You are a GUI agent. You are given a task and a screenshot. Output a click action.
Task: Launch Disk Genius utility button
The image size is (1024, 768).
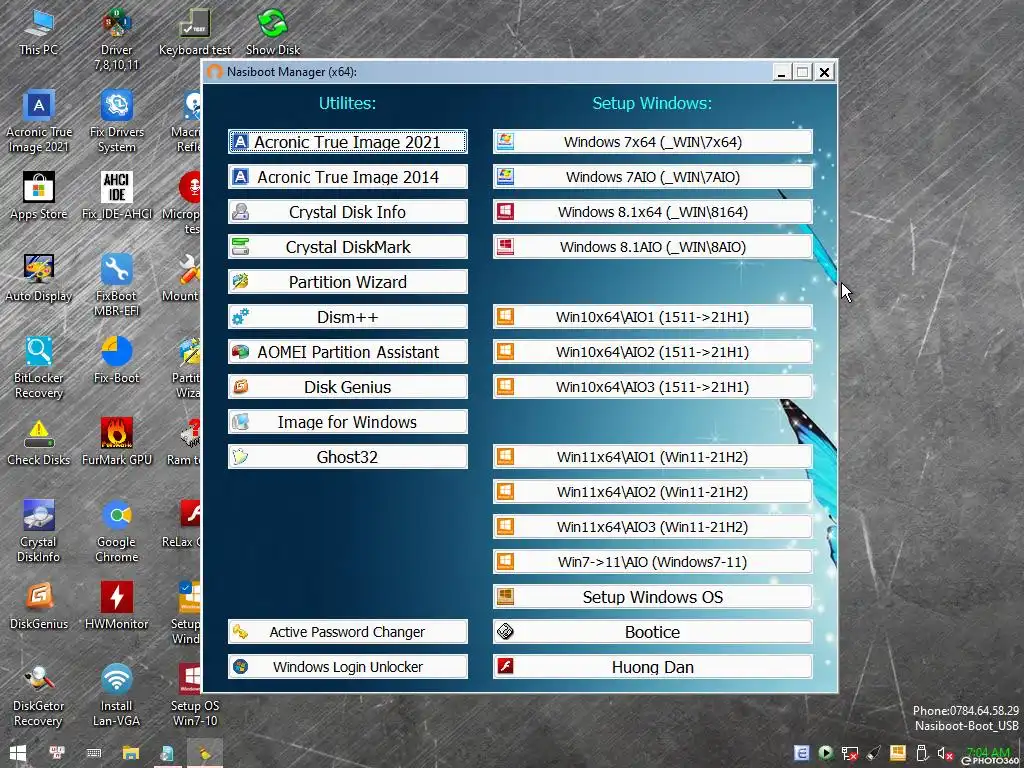click(347, 387)
